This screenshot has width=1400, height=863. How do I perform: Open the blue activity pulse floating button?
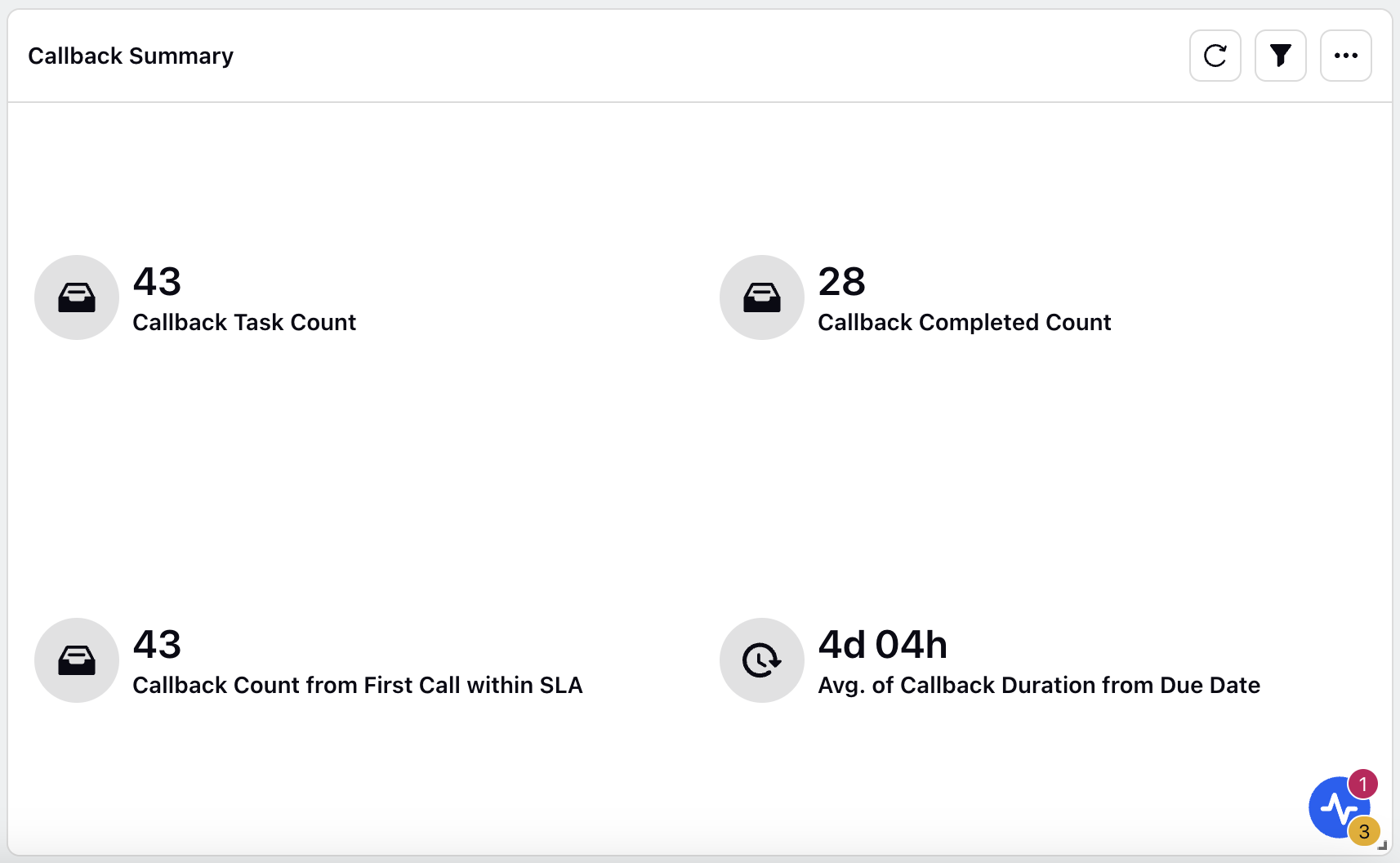pyautogui.click(x=1336, y=809)
